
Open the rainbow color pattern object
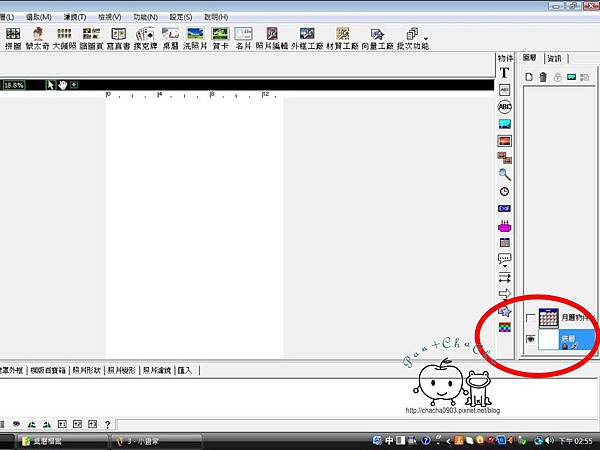tap(504, 328)
